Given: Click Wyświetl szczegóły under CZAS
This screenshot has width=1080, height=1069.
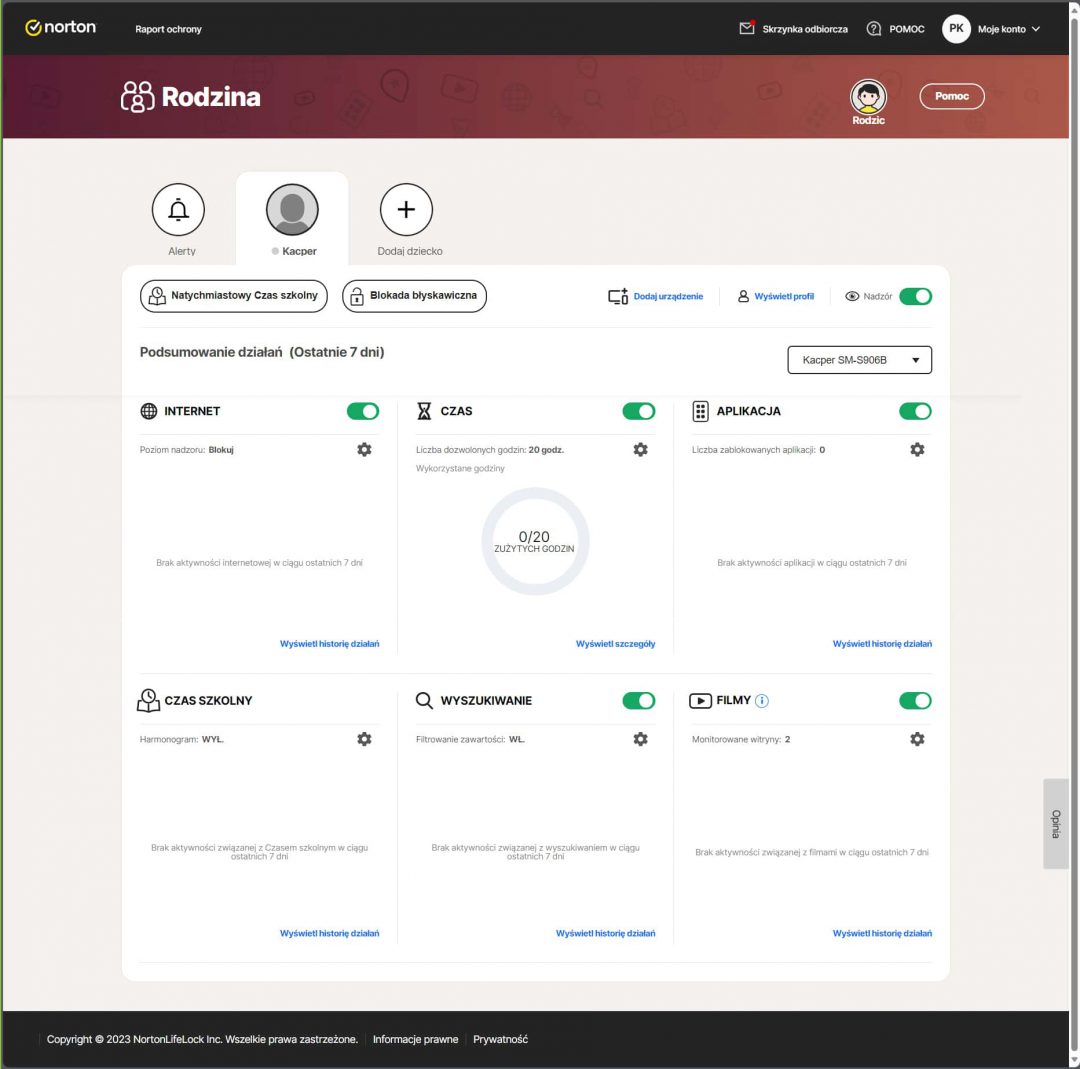Looking at the screenshot, I should coord(615,643).
